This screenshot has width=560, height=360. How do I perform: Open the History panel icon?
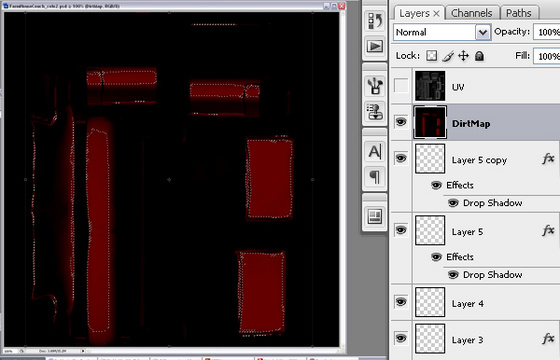(375, 21)
